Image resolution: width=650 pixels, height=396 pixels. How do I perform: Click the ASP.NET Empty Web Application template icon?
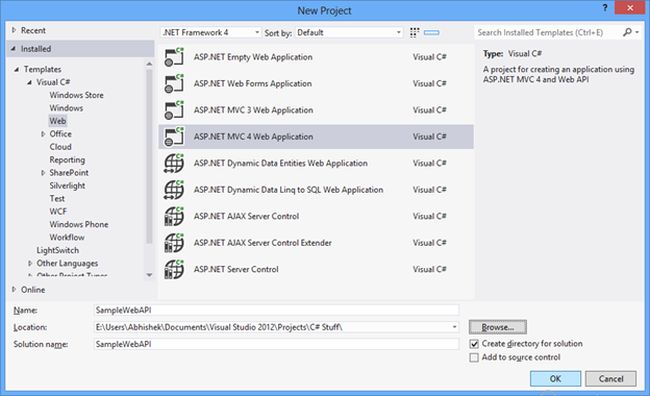(174, 57)
